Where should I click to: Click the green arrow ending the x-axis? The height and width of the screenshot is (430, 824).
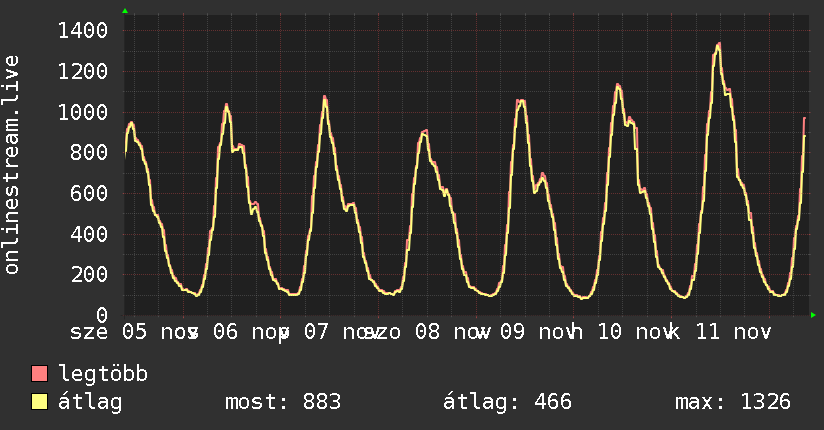coord(813,316)
